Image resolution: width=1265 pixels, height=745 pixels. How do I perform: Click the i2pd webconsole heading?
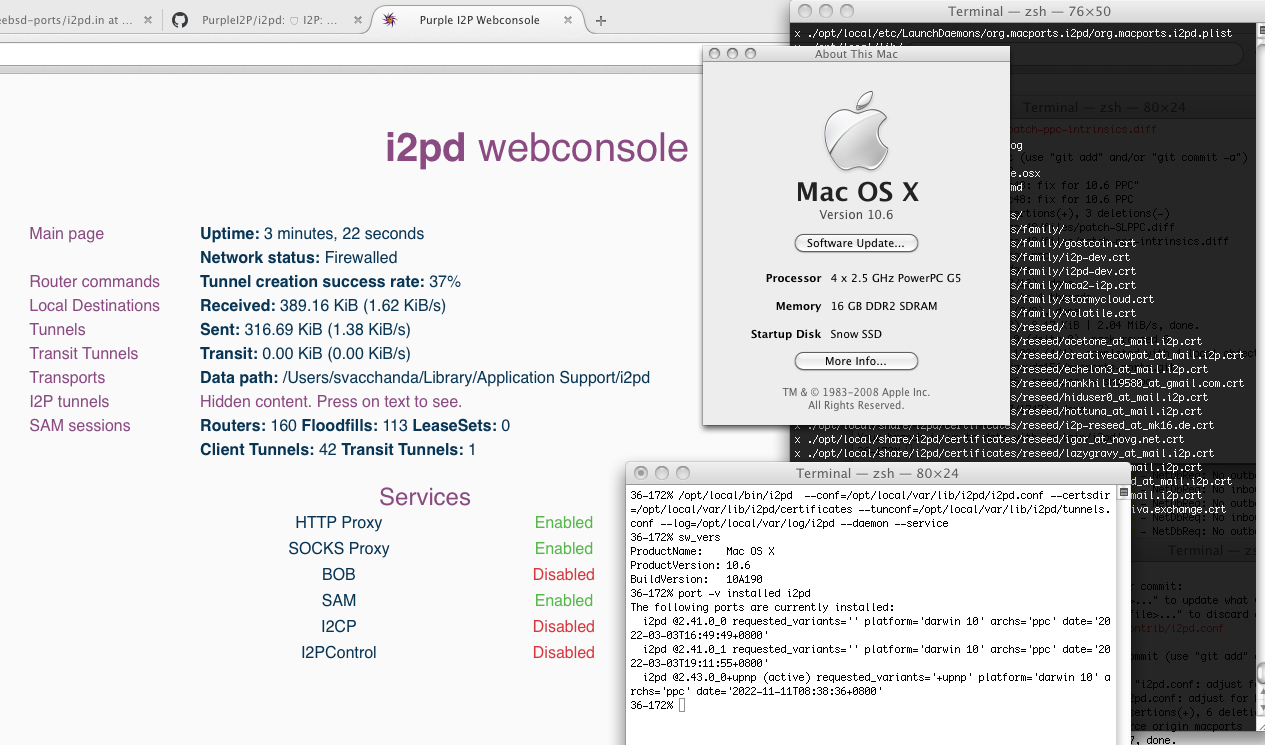click(x=537, y=148)
